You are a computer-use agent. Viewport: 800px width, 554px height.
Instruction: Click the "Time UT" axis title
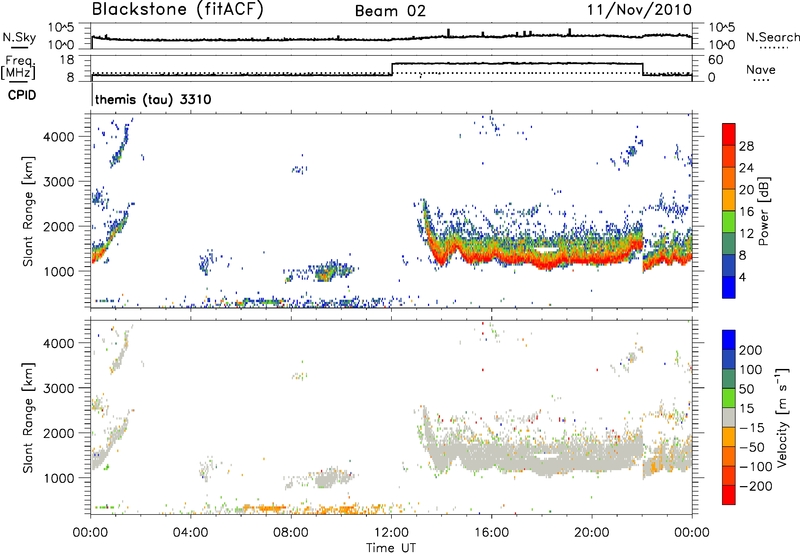point(391,547)
